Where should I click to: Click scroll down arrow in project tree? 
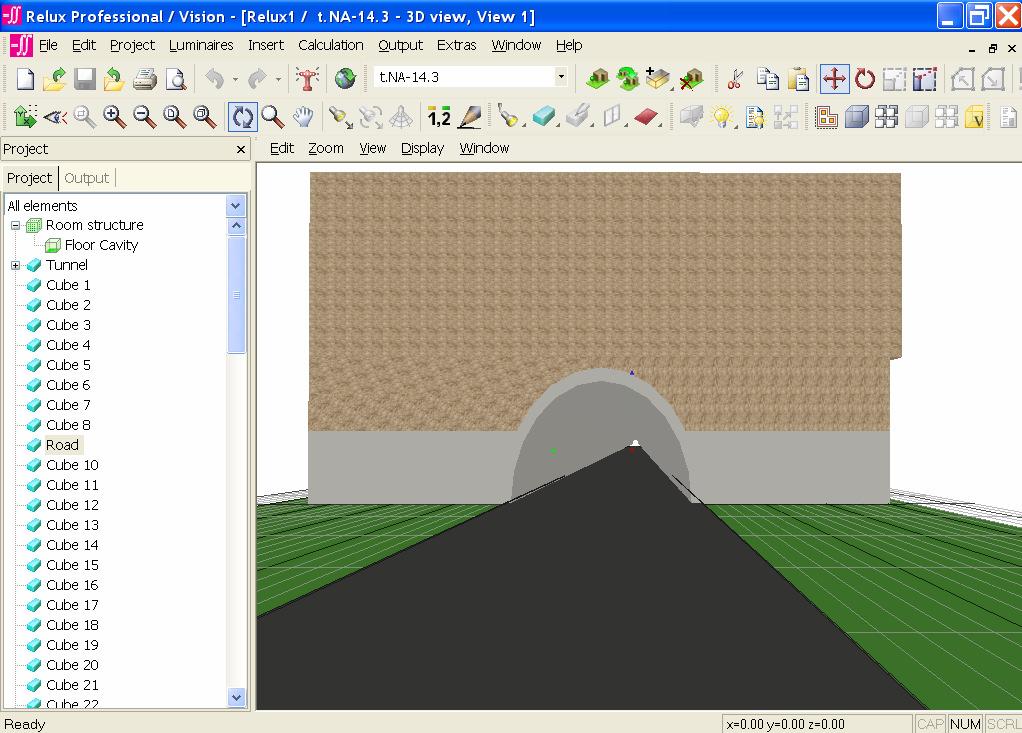(236, 697)
